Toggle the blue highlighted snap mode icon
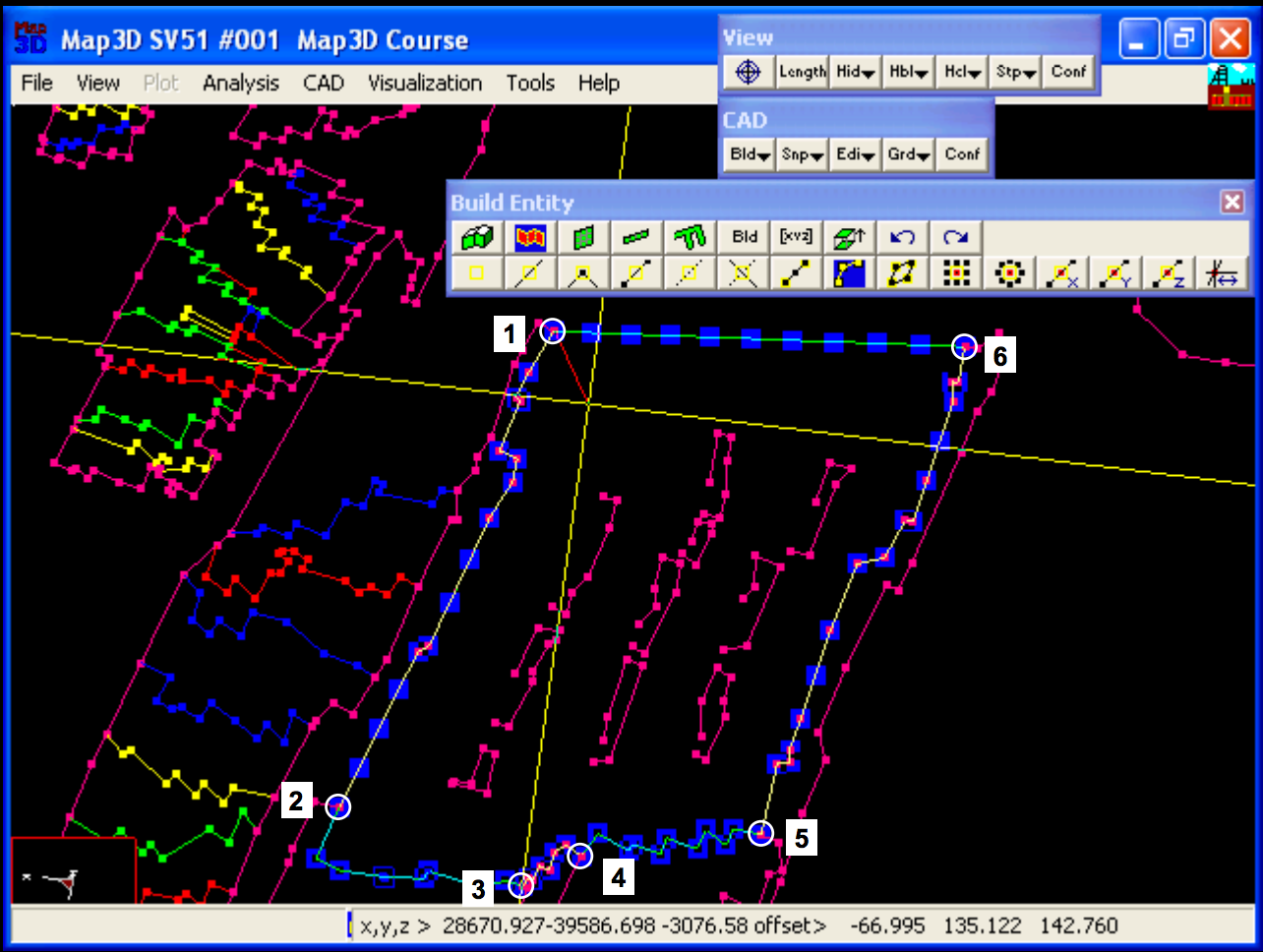The height and width of the screenshot is (952, 1263). point(849,272)
